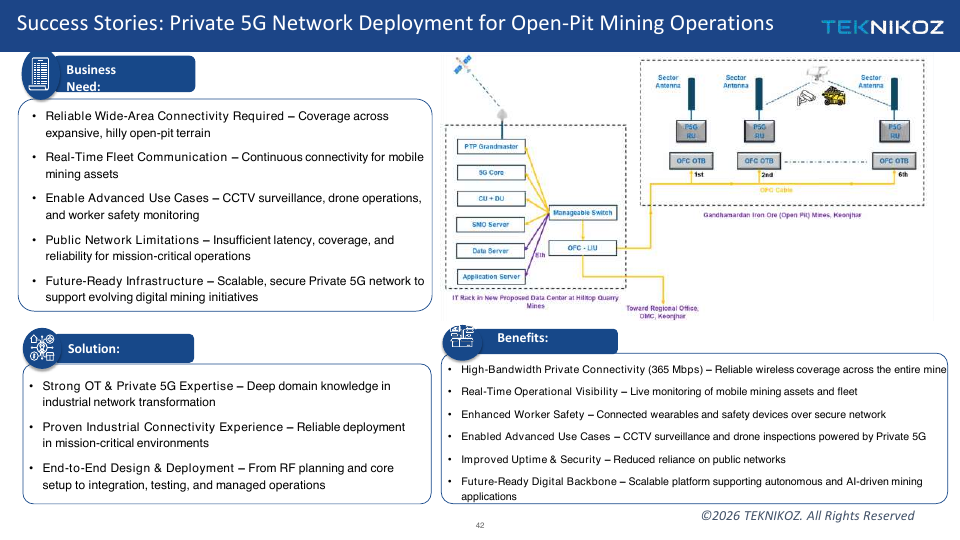Click the 'Enhanced Worker Safety' bullet

pyautogui.click(x=667, y=414)
